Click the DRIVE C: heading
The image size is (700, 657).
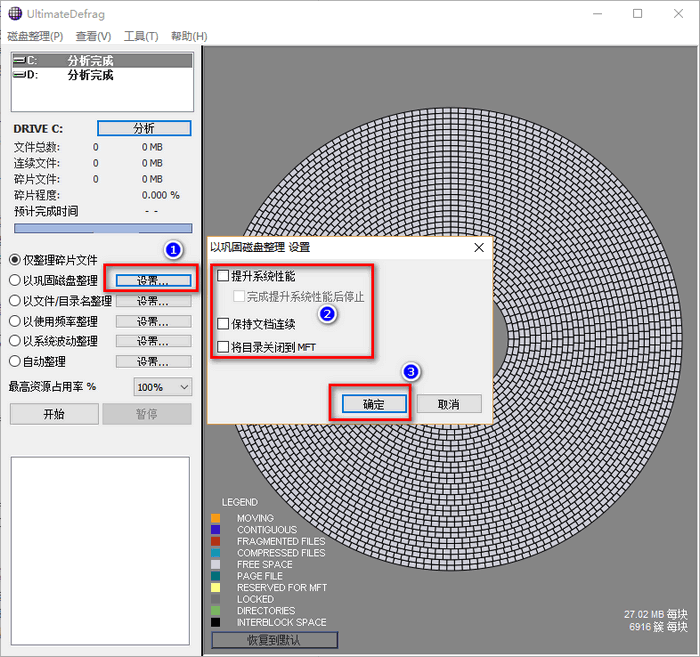click(38, 129)
